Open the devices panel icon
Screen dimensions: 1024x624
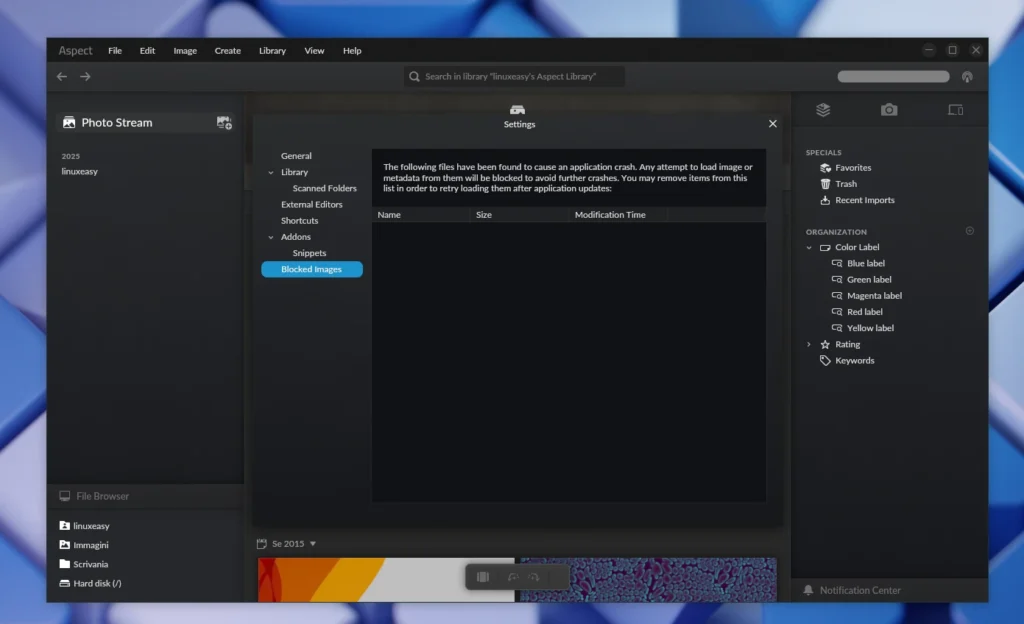pos(955,110)
